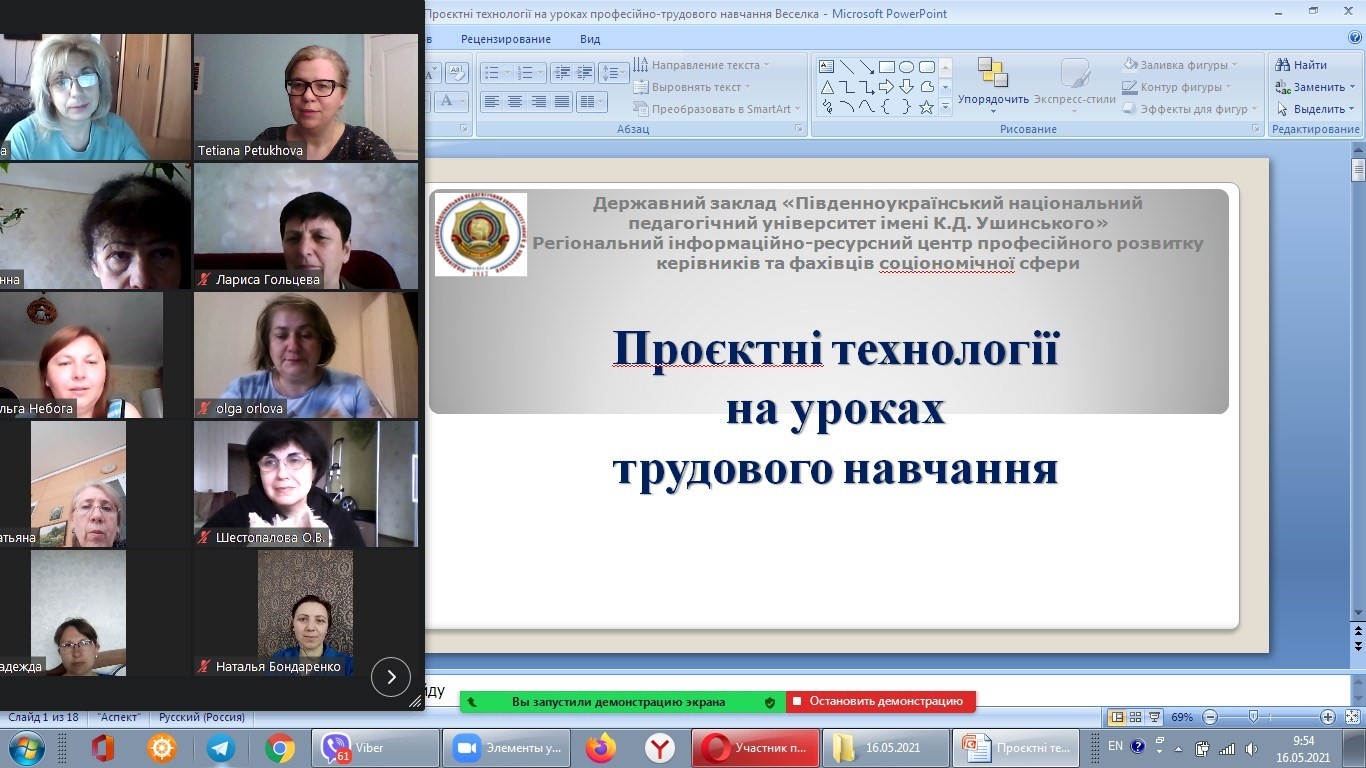Open the Рецензирование ribbon tab
1366x768 pixels.
(506, 39)
